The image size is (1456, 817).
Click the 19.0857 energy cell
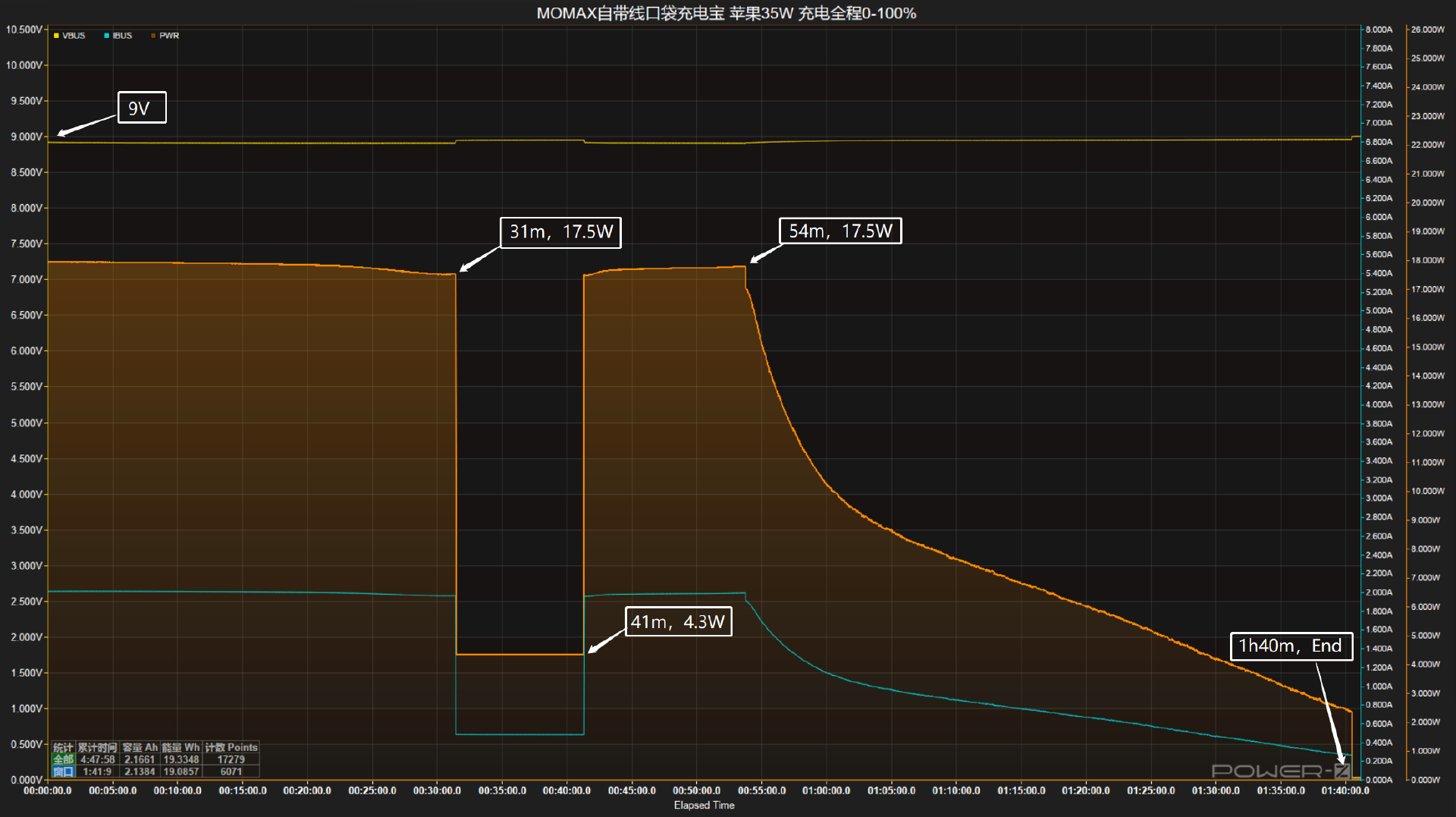(x=180, y=771)
